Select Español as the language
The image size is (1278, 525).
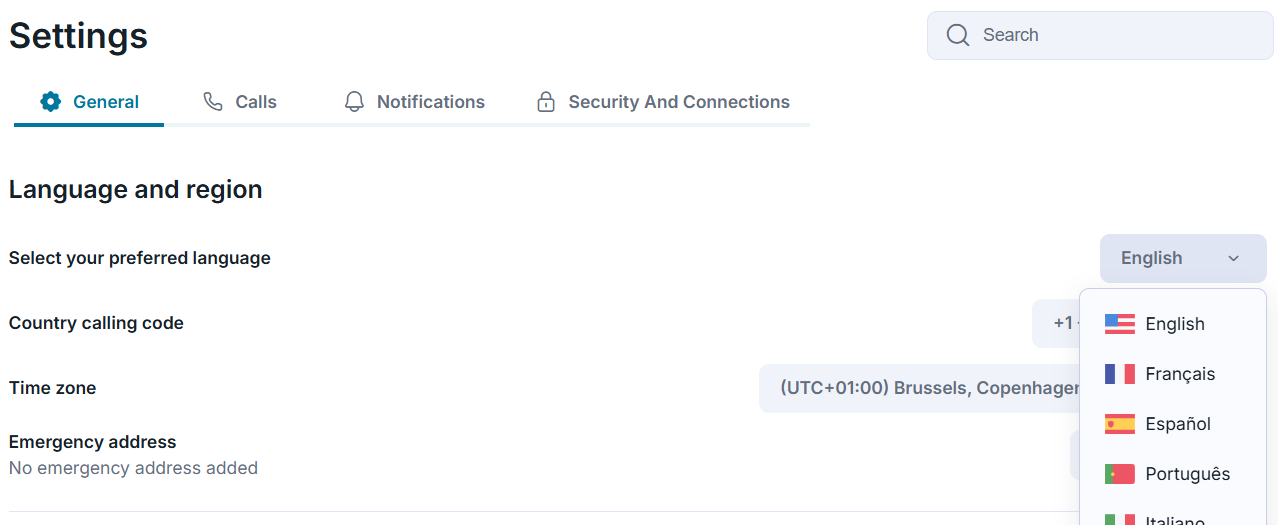[1178, 424]
